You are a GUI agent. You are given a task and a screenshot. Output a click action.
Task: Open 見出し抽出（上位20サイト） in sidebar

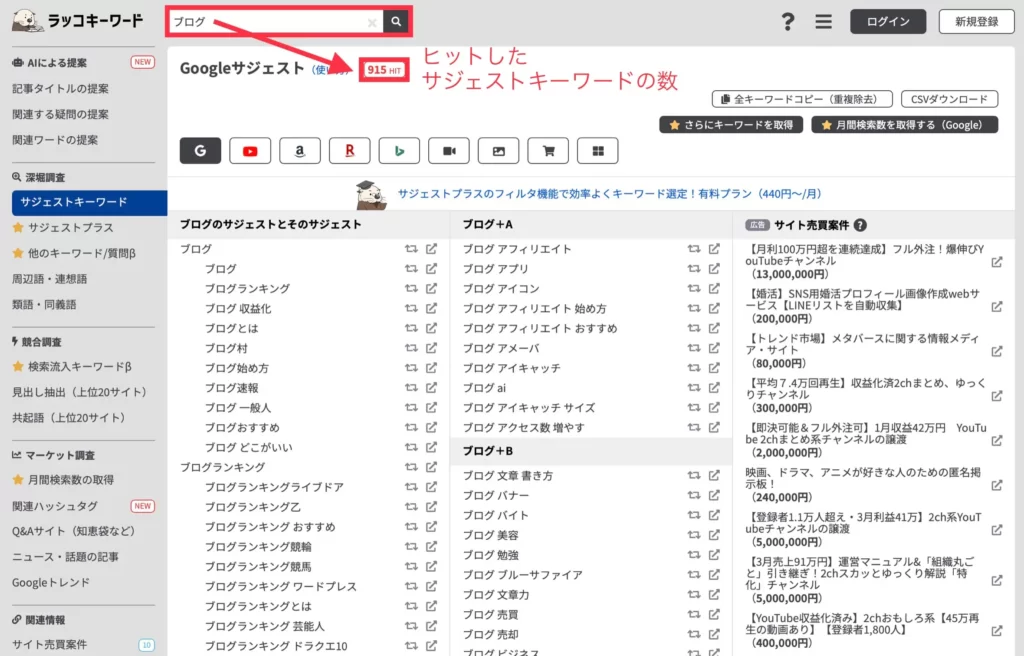tap(80, 392)
